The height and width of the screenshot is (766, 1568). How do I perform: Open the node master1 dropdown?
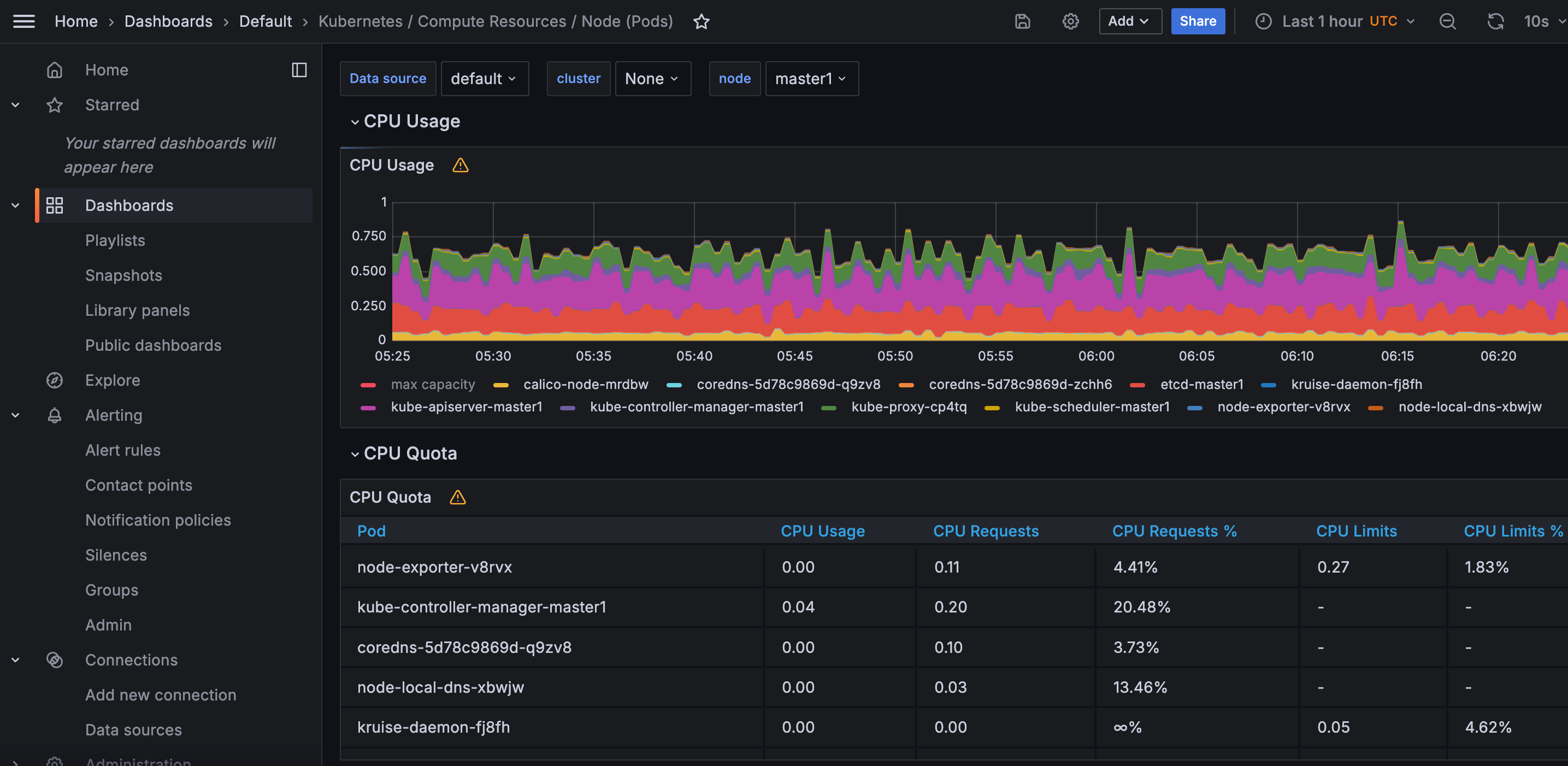pos(811,79)
